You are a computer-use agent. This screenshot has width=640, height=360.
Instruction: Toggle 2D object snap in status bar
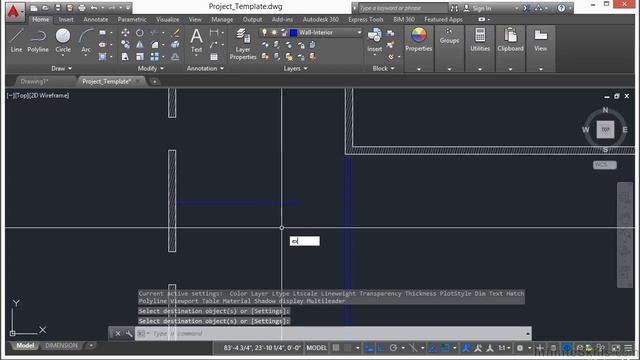click(x=445, y=348)
